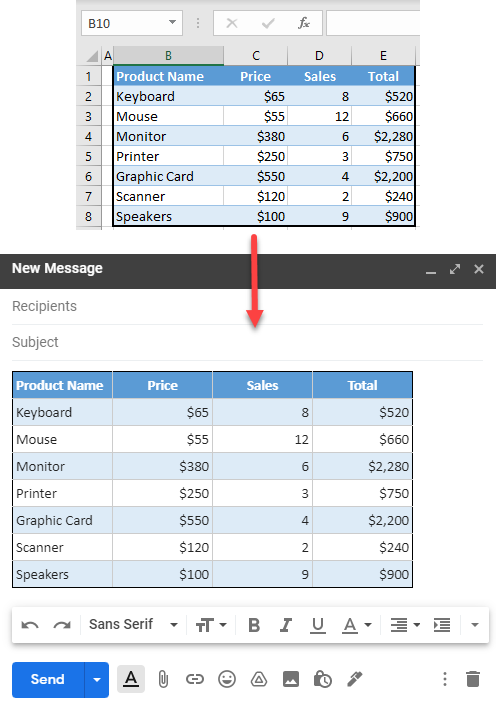Click the Excel confirm entry checkmark
This screenshot has width=496, height=701.
click(x=268, y=23)
